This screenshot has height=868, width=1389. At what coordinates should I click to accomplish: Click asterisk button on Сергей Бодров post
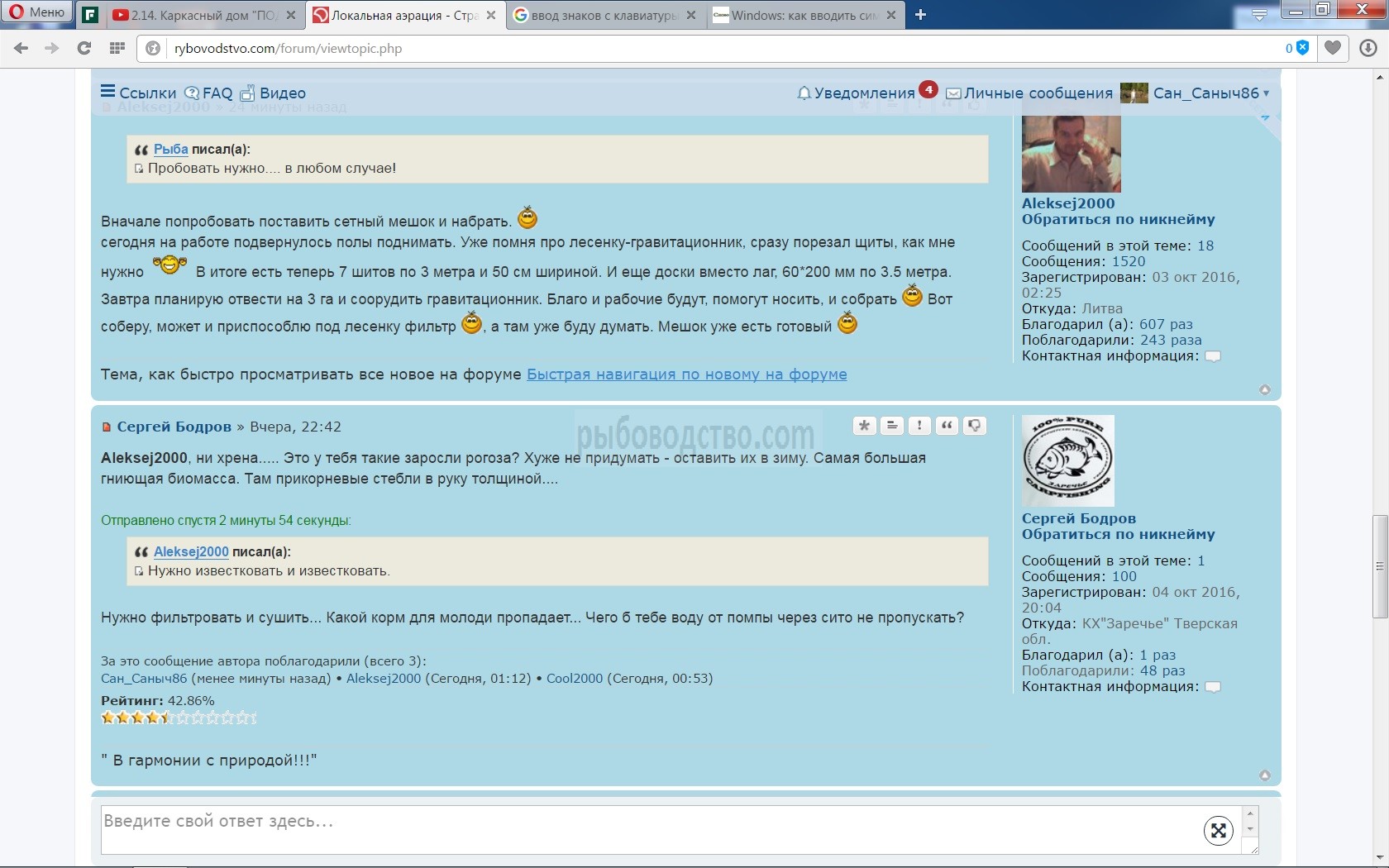864,426
